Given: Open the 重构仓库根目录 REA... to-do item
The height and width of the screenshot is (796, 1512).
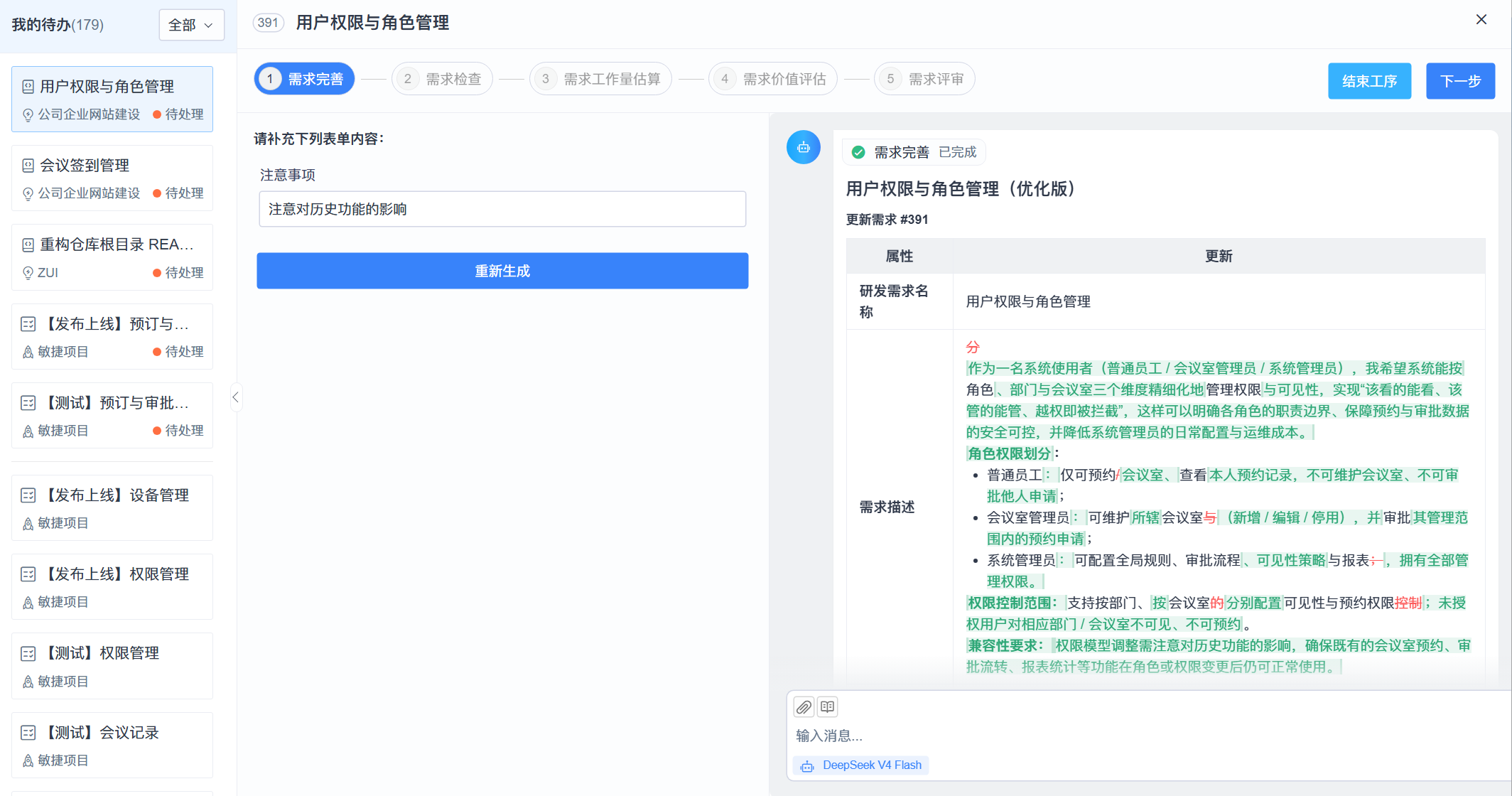Looking at the screenshot, I should (x=112, y=258).
